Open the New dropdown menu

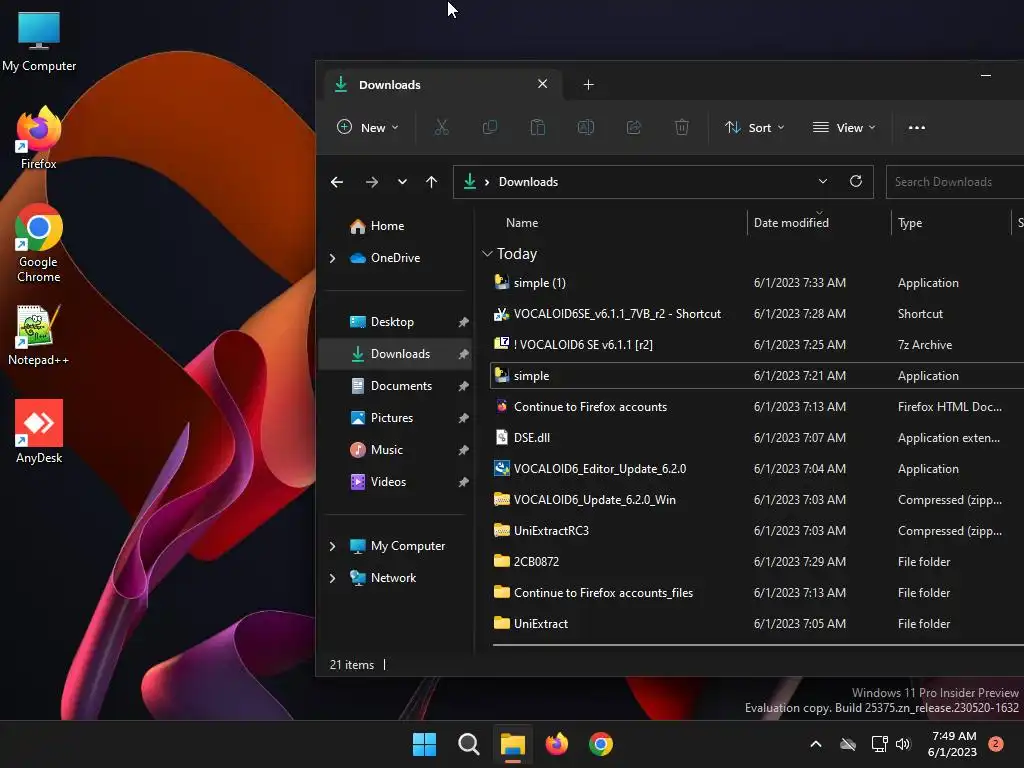[368, 127]
